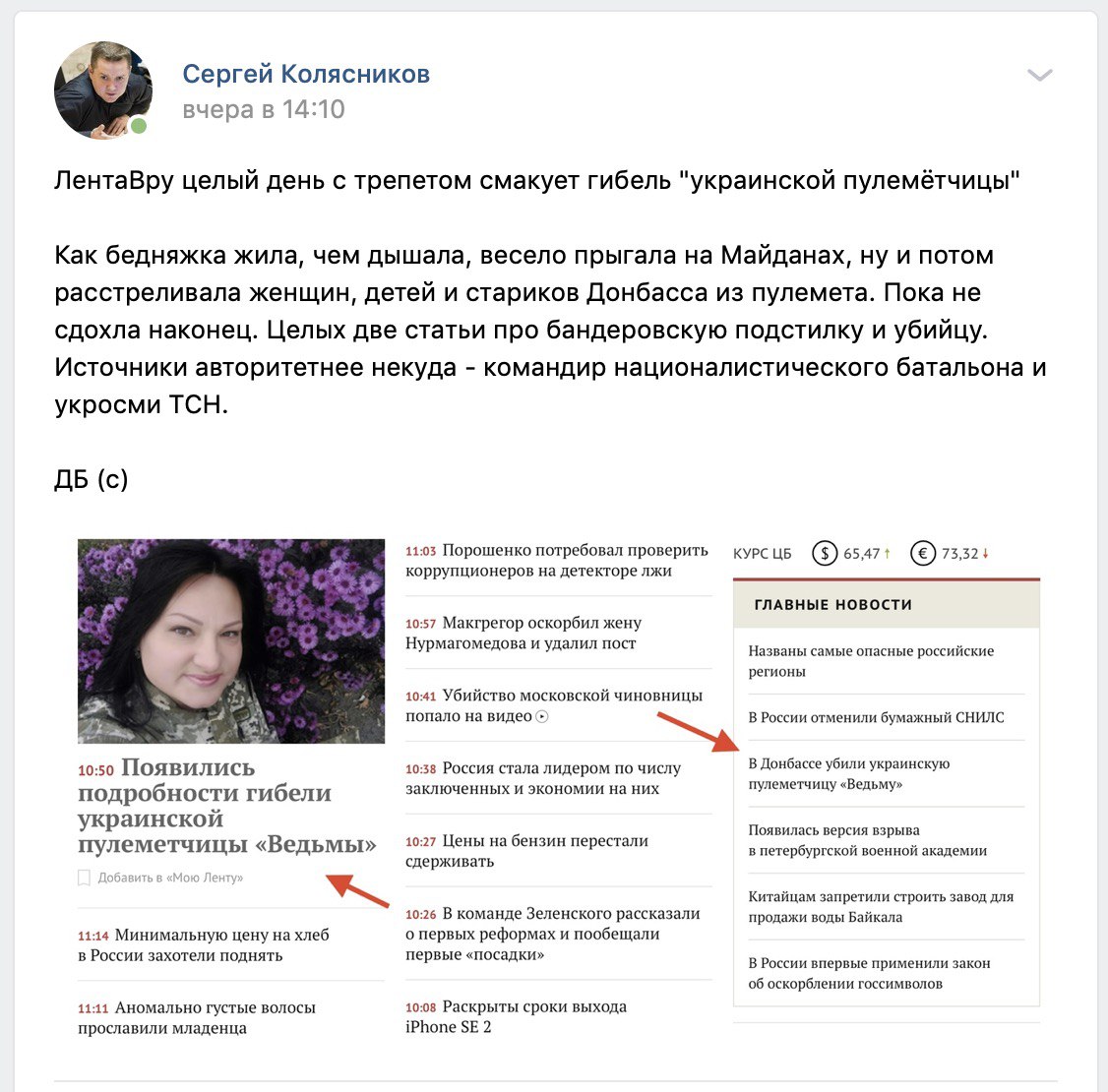Open Раскрыты сроки выхода iPhone SE 2
This screenshot has width=1108, height=1092.
[x=516, y=1016]
